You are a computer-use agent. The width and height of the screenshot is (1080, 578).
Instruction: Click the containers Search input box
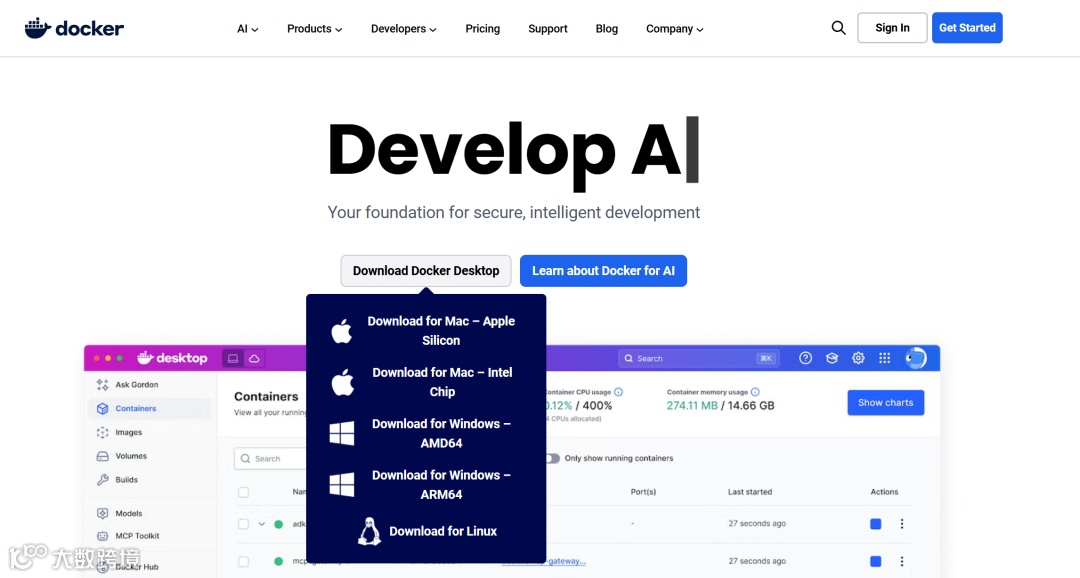click(x=271, y=459)
